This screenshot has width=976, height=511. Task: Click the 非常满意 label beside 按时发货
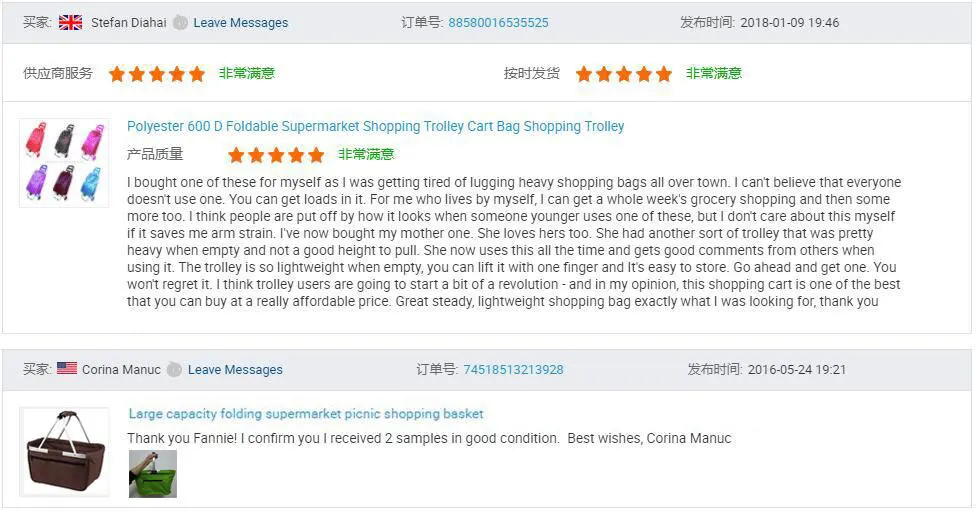coord(714,73)
